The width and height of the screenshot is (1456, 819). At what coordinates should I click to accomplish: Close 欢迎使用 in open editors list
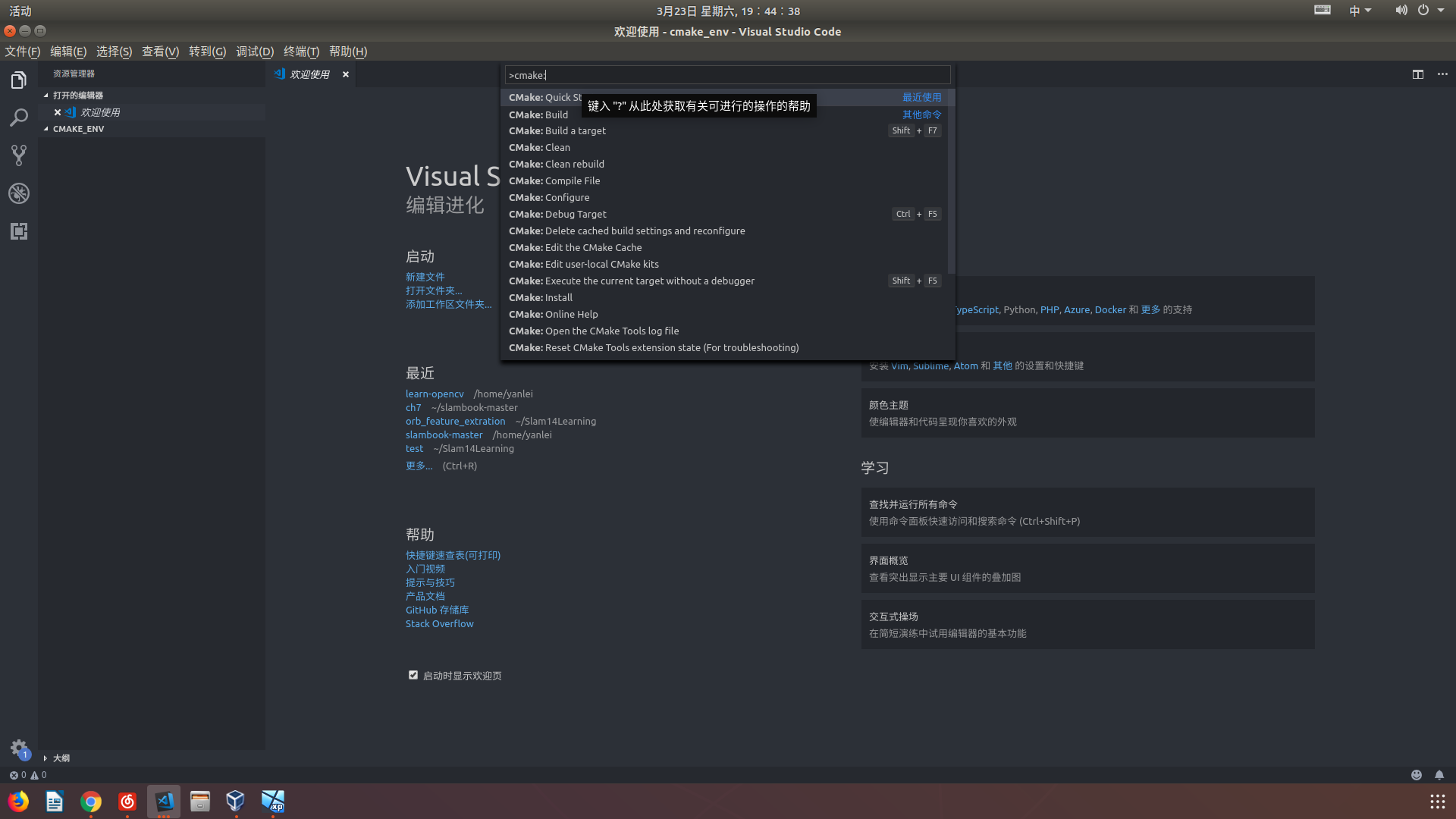(58, 112)
